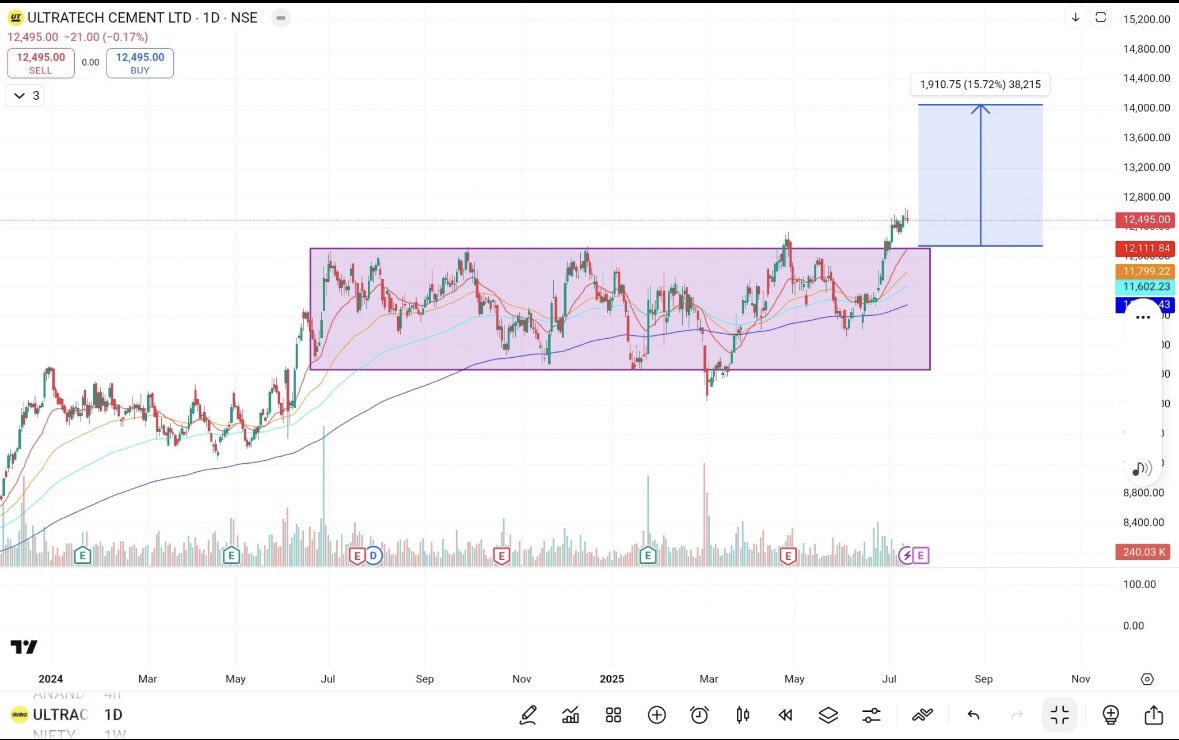Image resolution: width=1179 pixels, height=740 pixels.
Task: Tap the 100.00 value on the lower pane scale
Action: pyautogui.click(x=1139, y=584)
